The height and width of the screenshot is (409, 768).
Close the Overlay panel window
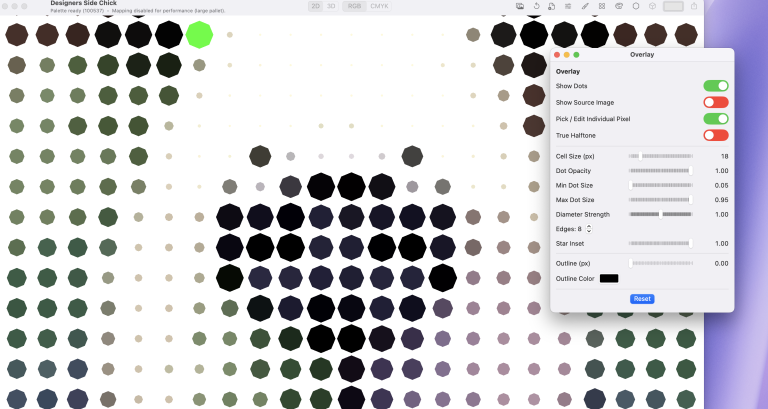click(557, 55)
